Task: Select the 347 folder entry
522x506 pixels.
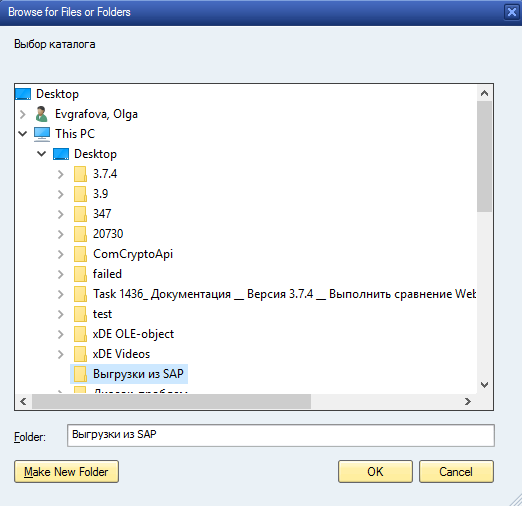Action: tap(102, 214)
